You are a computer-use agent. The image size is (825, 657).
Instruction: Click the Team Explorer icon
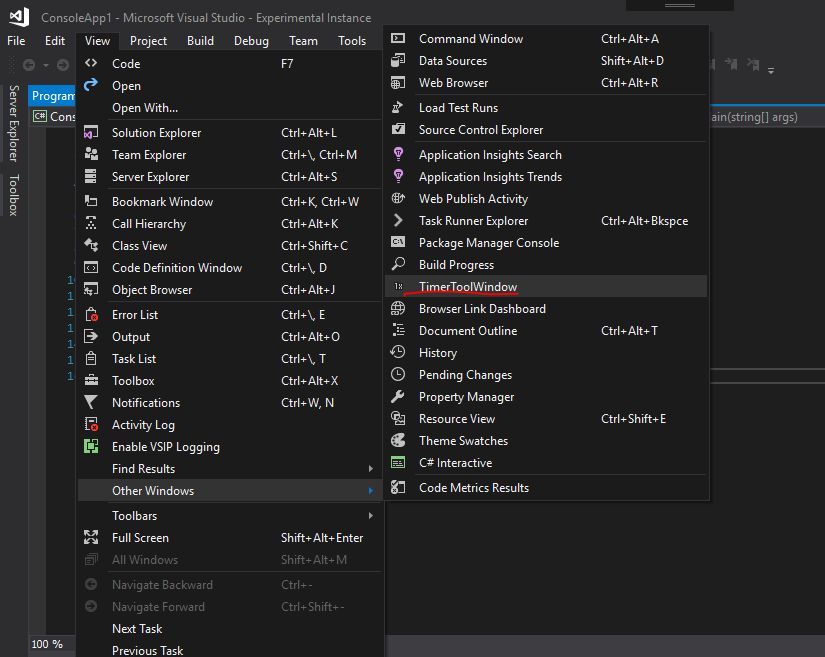[91, 154]
